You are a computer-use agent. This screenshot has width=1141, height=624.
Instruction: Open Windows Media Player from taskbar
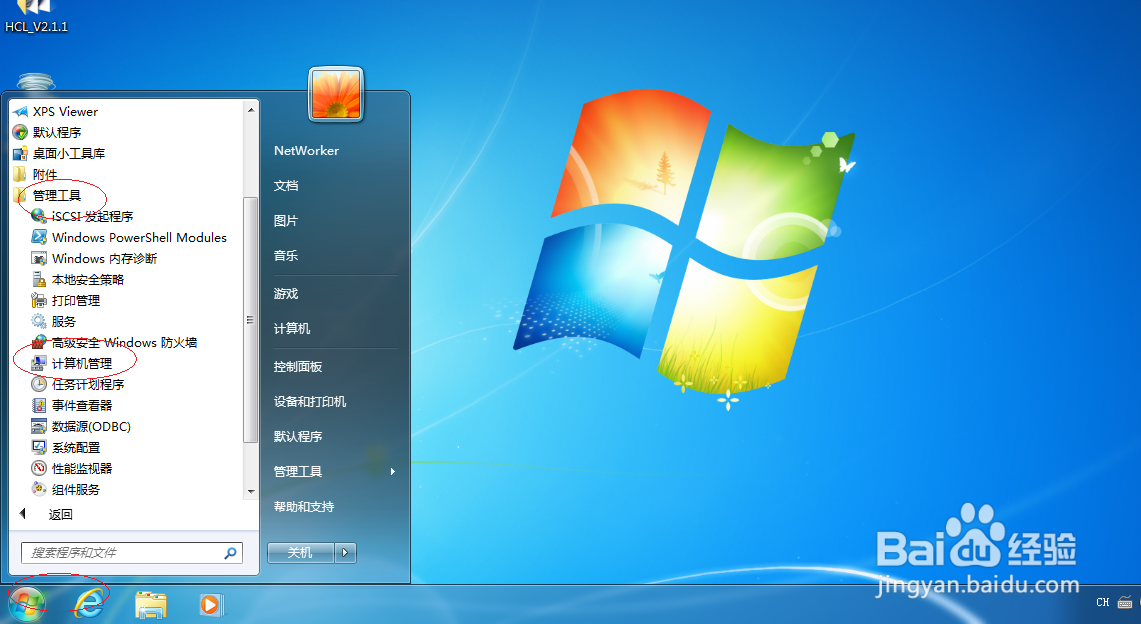212,604
